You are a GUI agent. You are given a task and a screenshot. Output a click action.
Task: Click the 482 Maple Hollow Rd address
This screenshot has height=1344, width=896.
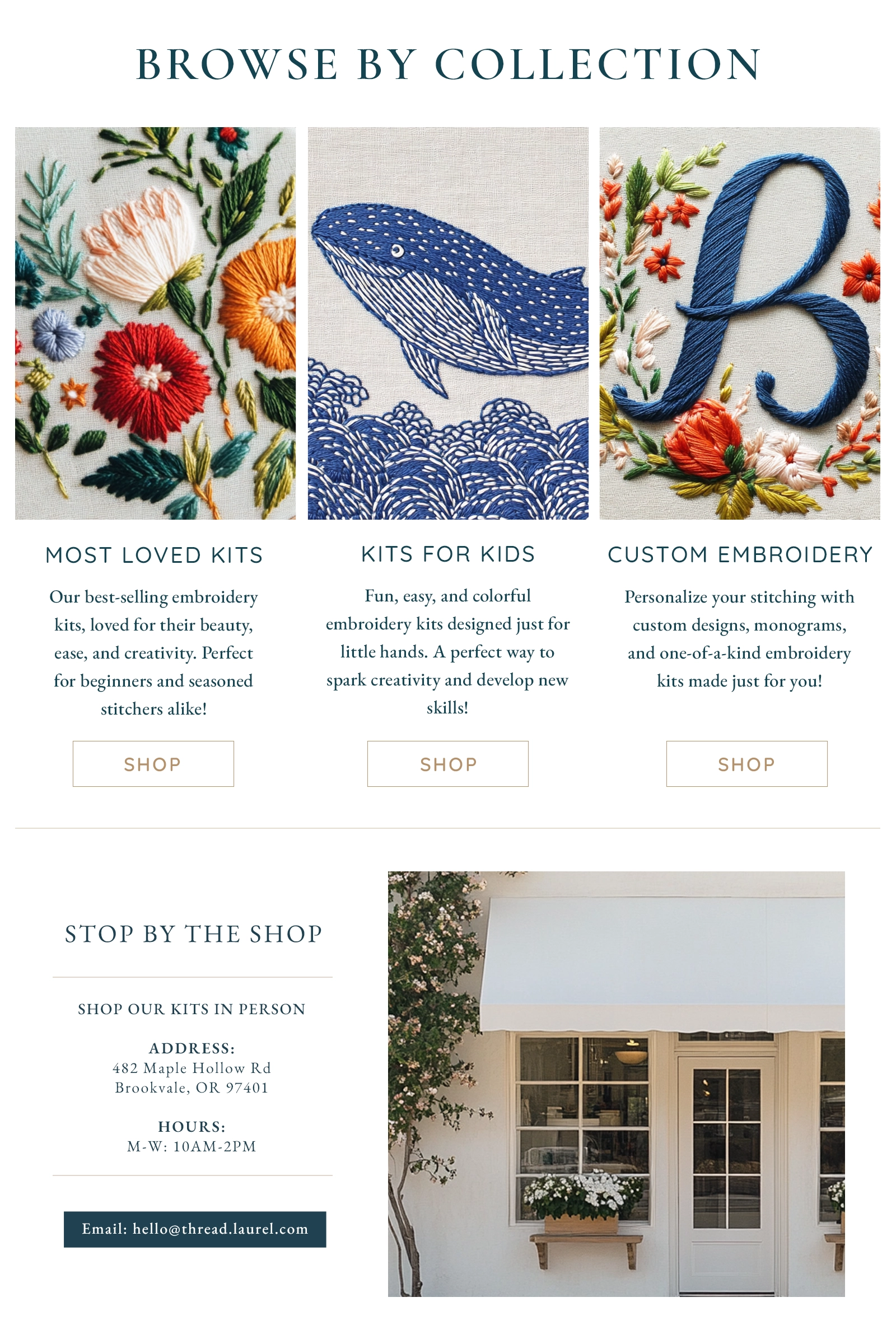point(192,1067)
